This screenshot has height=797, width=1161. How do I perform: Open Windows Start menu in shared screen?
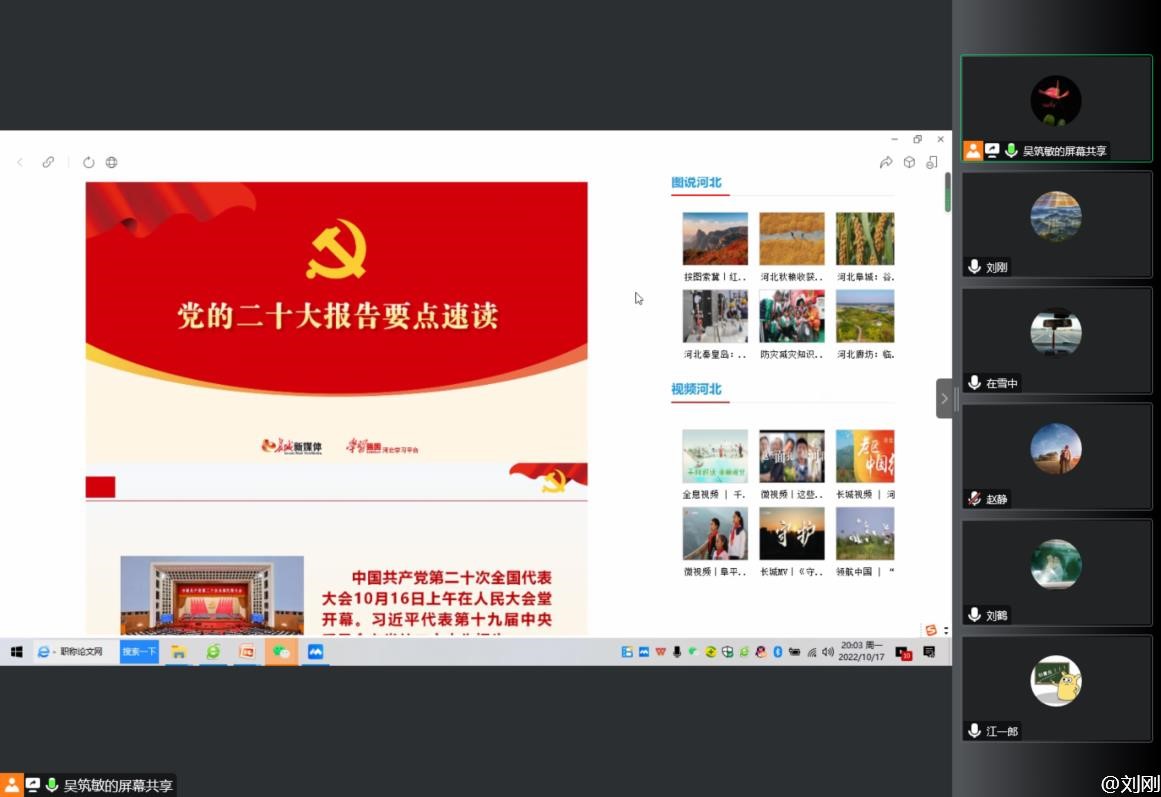[16, 652]
